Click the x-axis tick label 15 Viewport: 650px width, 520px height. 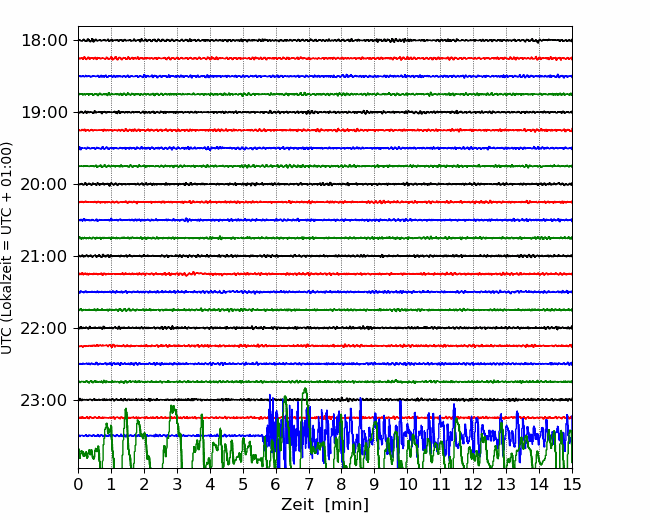pyautogui.click(x=572, y=484)
